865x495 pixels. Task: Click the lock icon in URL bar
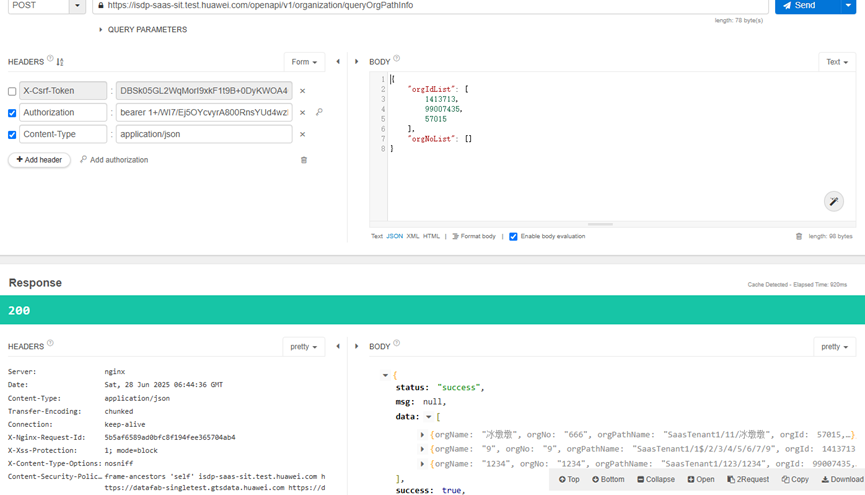(x=100, y=6)
